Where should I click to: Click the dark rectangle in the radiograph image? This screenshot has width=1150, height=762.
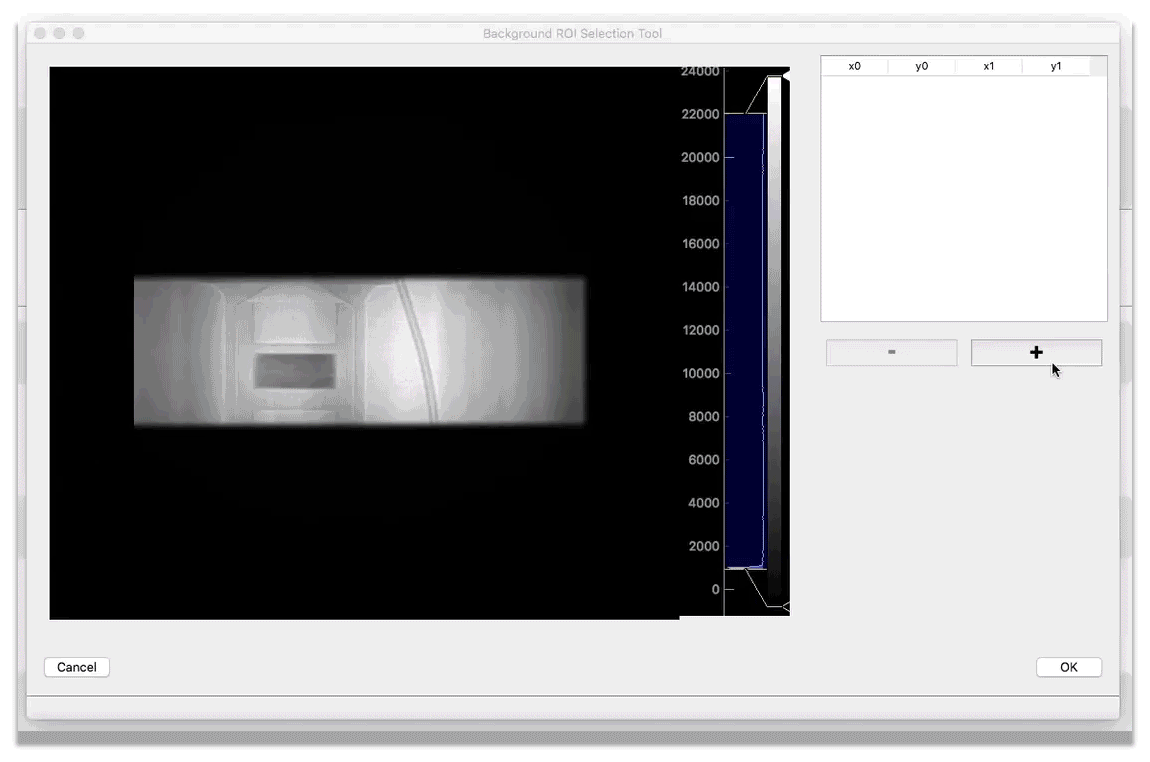(294, 371)
